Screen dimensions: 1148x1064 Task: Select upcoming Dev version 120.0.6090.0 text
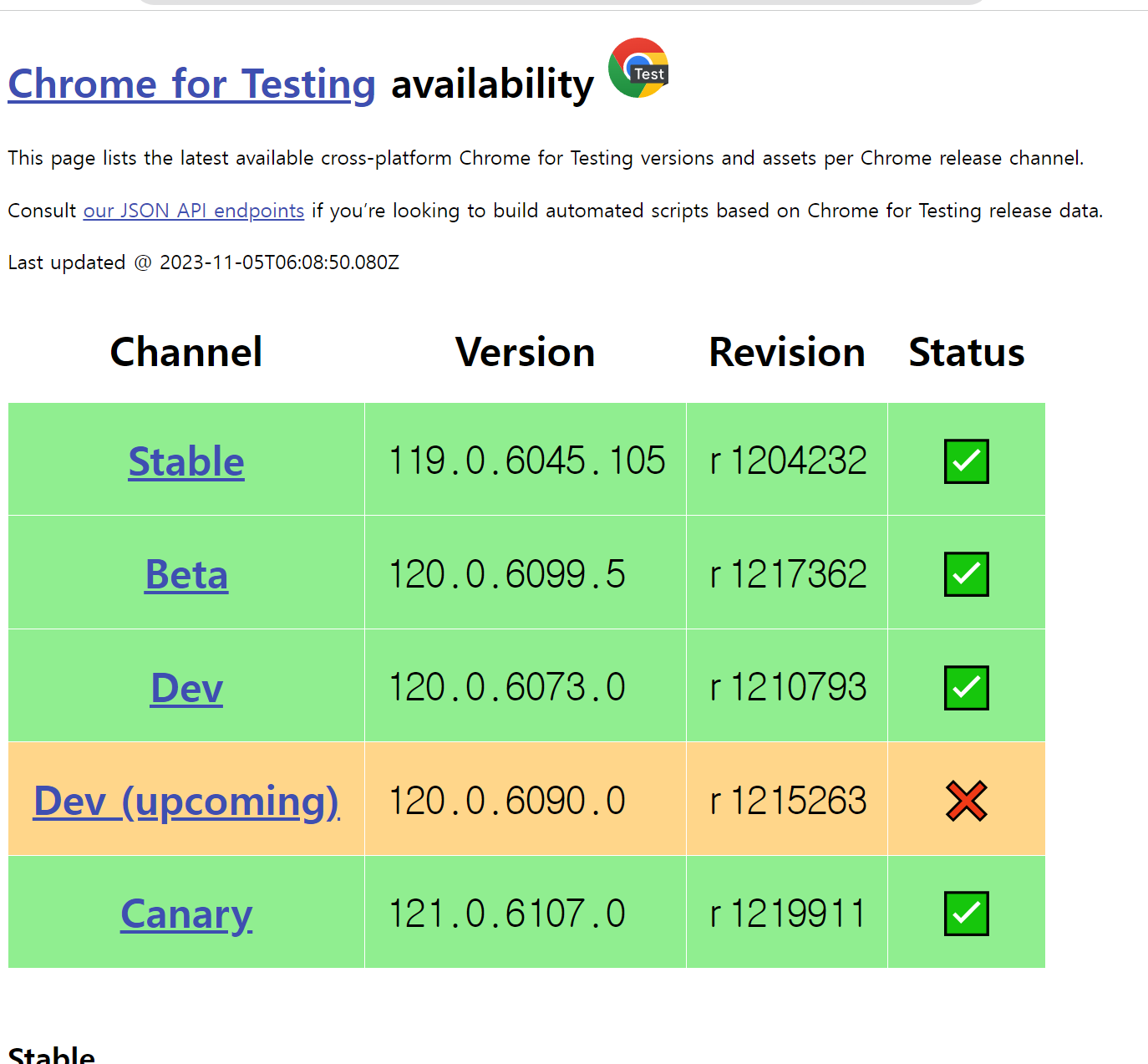tap(507, 801)
